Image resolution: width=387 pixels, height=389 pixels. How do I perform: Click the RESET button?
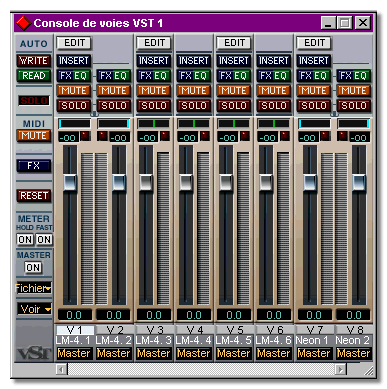click(x=34, y=196)
